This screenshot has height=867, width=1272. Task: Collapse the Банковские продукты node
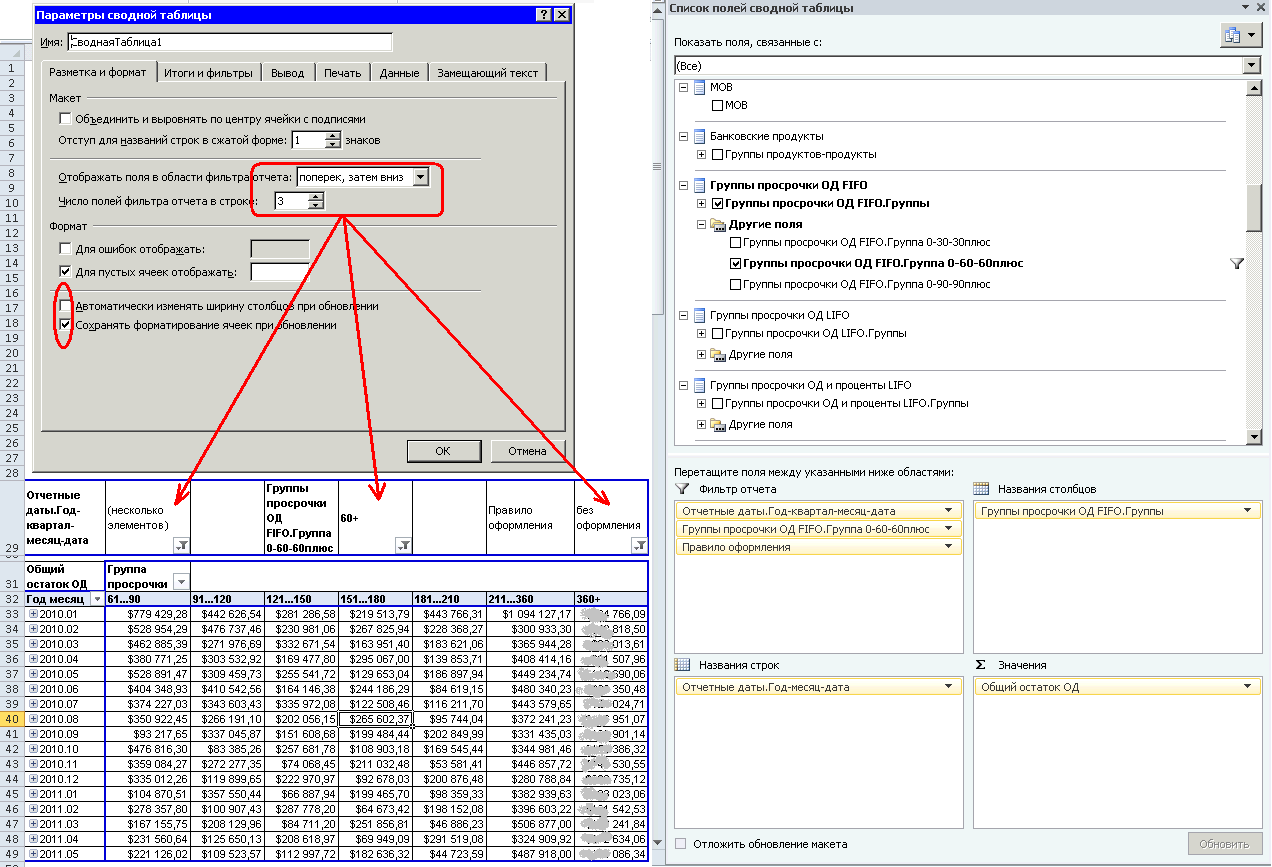684,136
